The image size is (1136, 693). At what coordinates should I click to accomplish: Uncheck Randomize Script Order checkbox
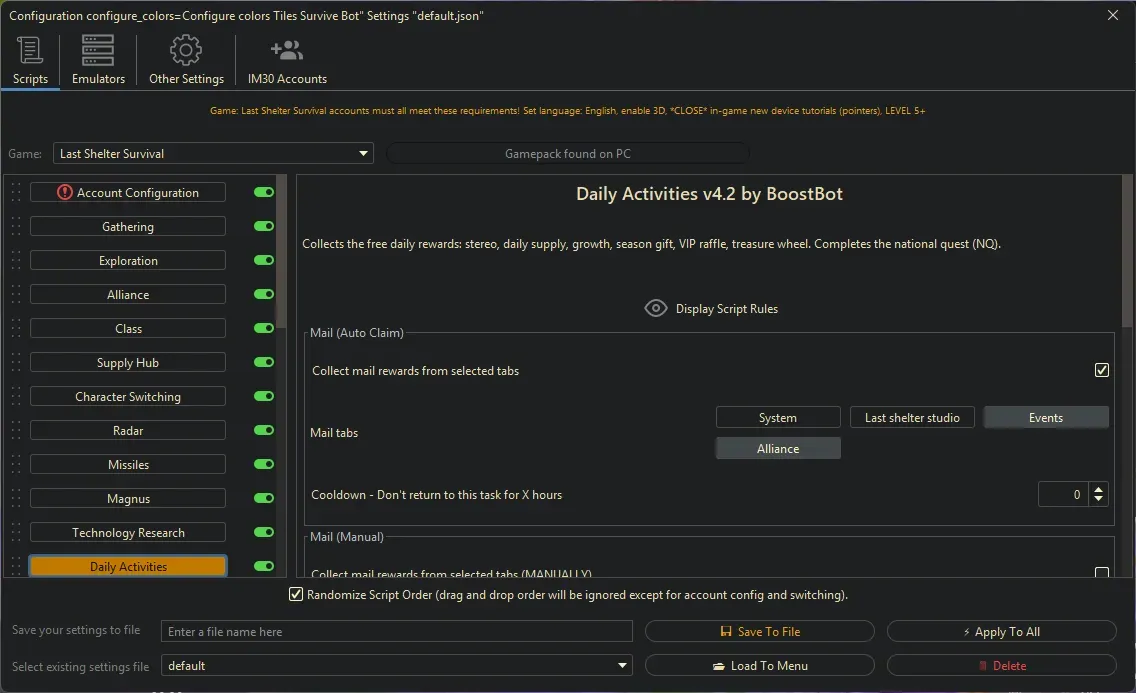296,595
